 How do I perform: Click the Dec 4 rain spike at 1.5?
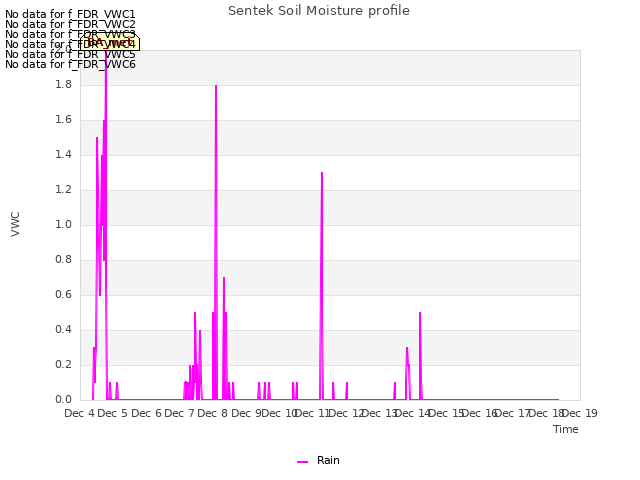97,138
